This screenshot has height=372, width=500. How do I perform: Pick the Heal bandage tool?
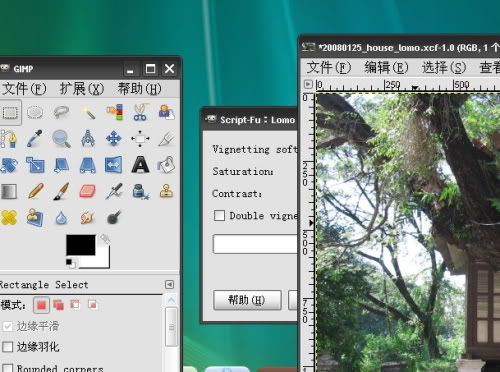pyautogui.click(x=8, y=218)
